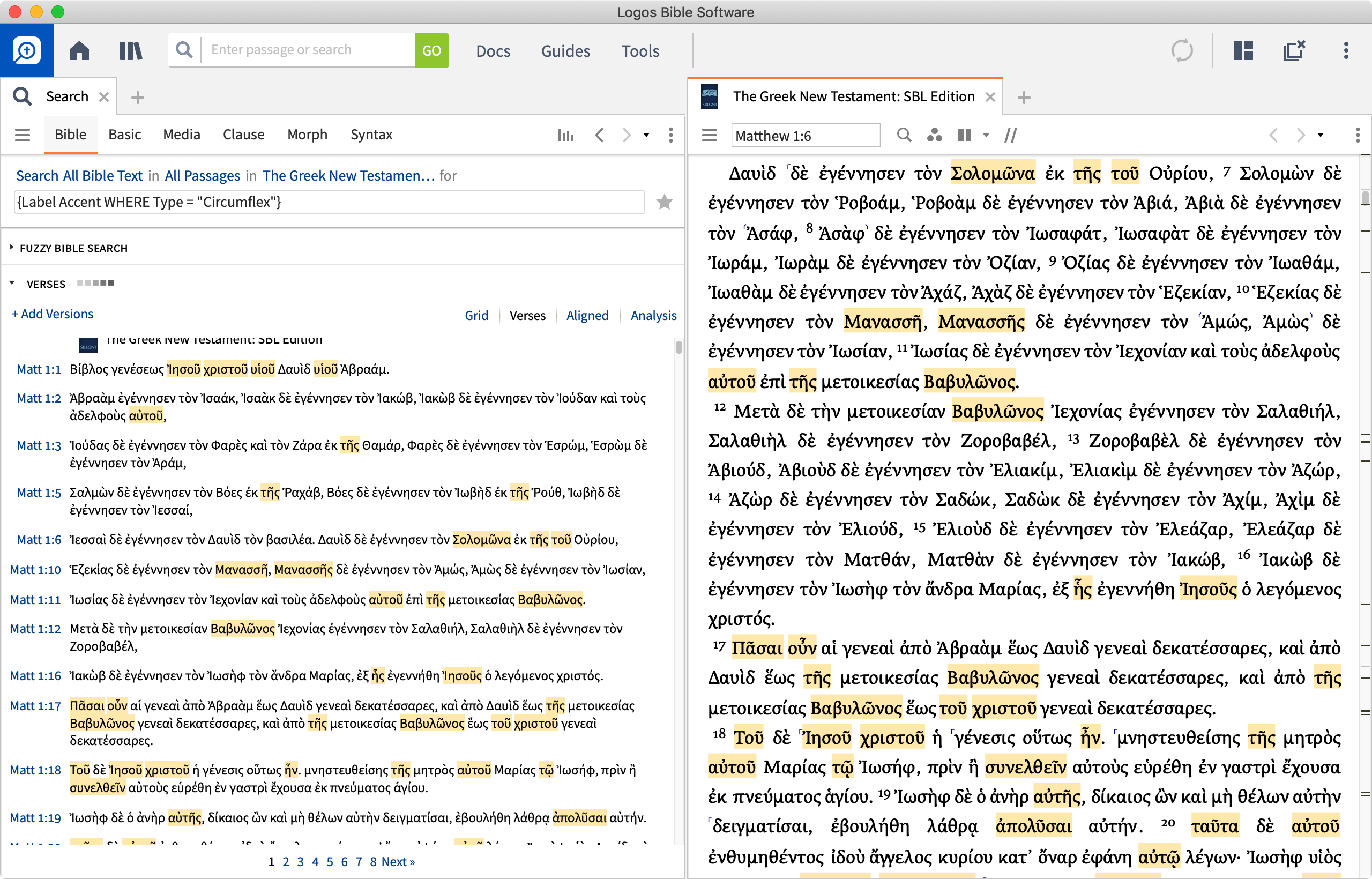1372x879 pixels.
Task: Switch to the Syntax search tab
Action: pyautogui.click(x=371, y=135)
